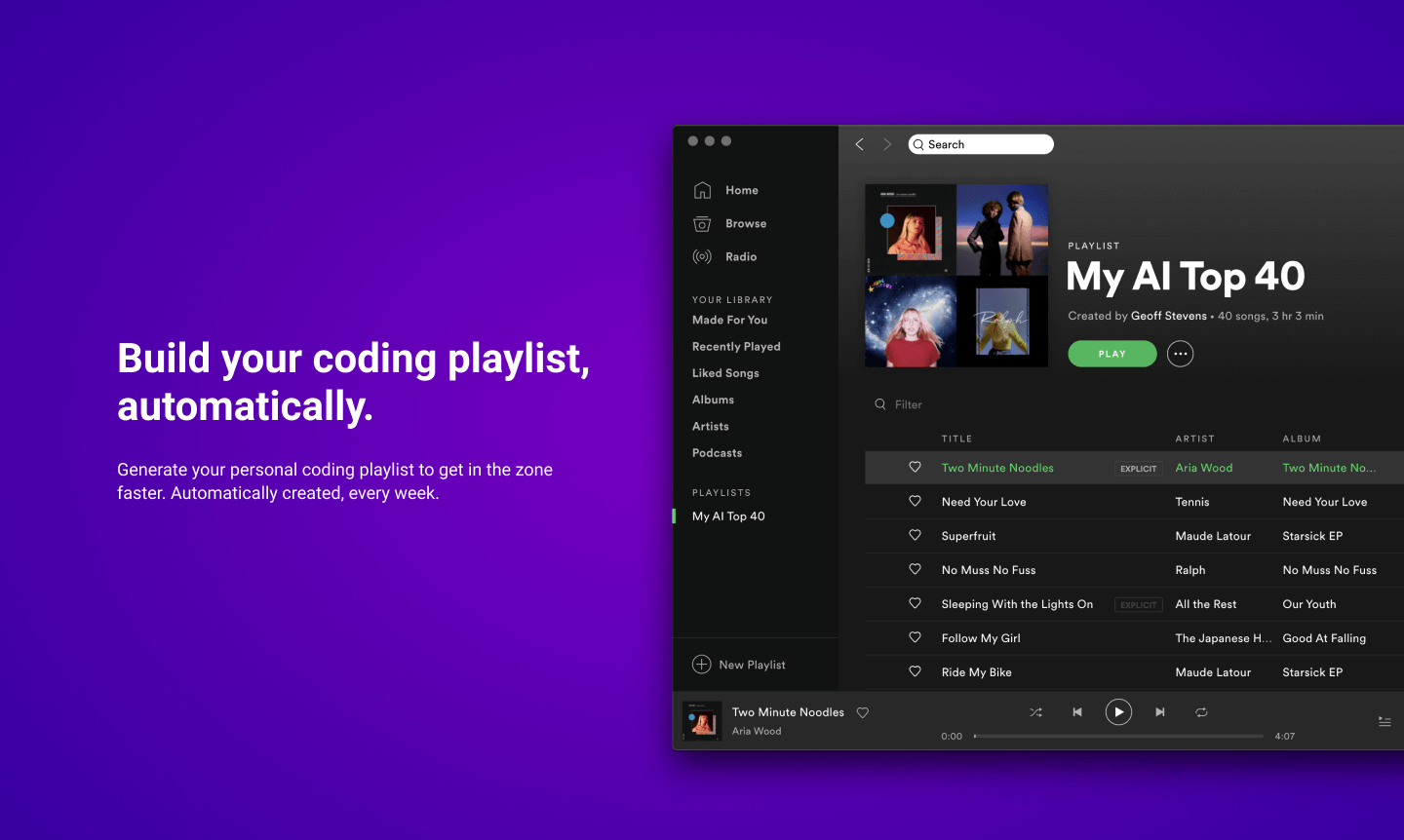
Task: Open the Home section in sidebar
Action: [741, 190]
